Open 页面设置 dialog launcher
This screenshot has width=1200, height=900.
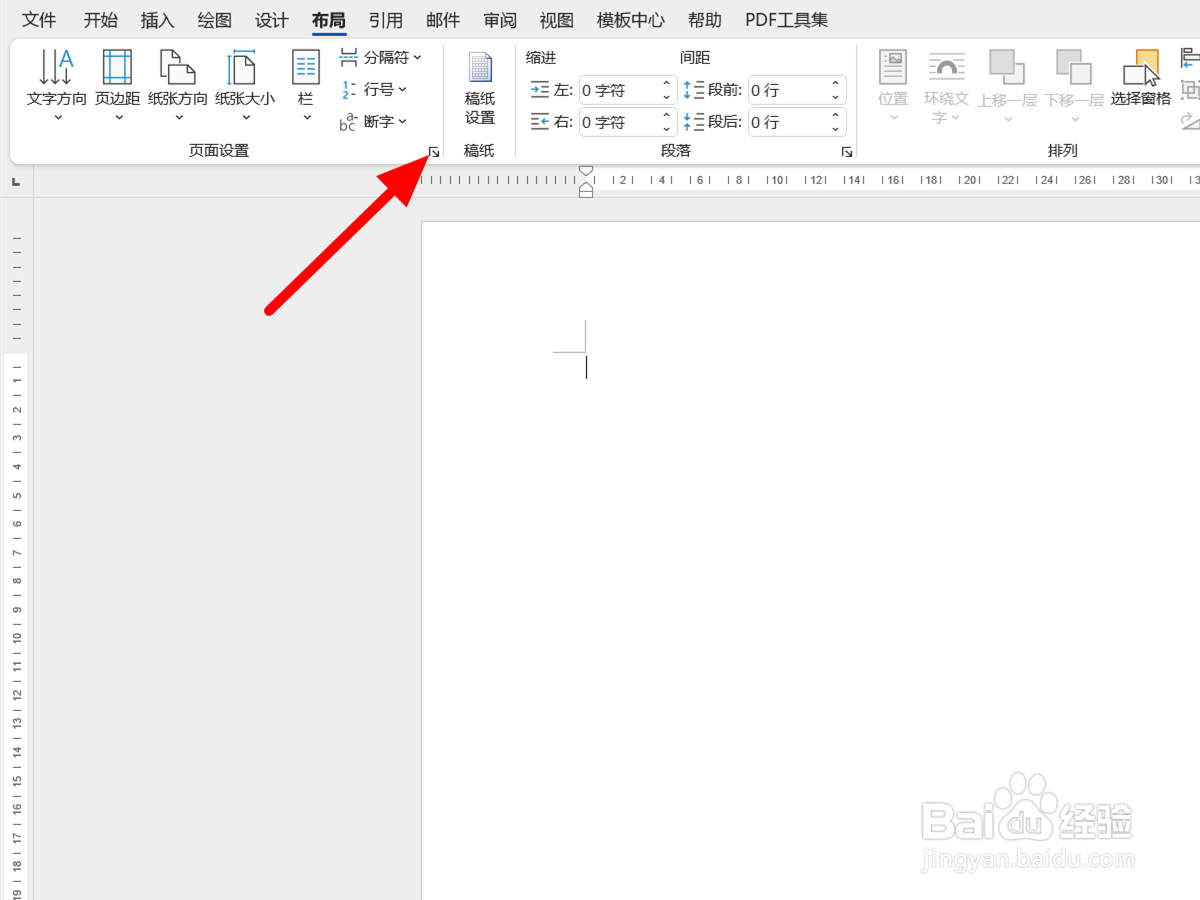pos(434,152)
